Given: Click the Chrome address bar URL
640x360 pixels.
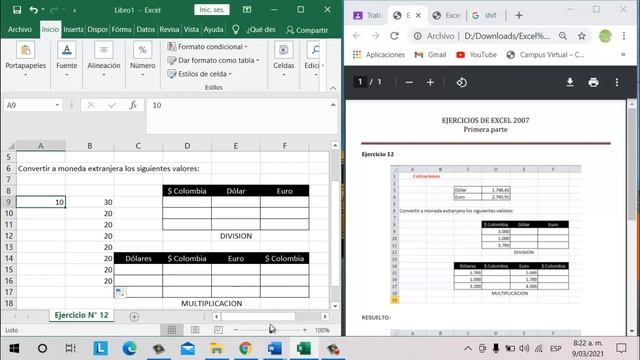Looking at the screenshot, I should point(507,36).
